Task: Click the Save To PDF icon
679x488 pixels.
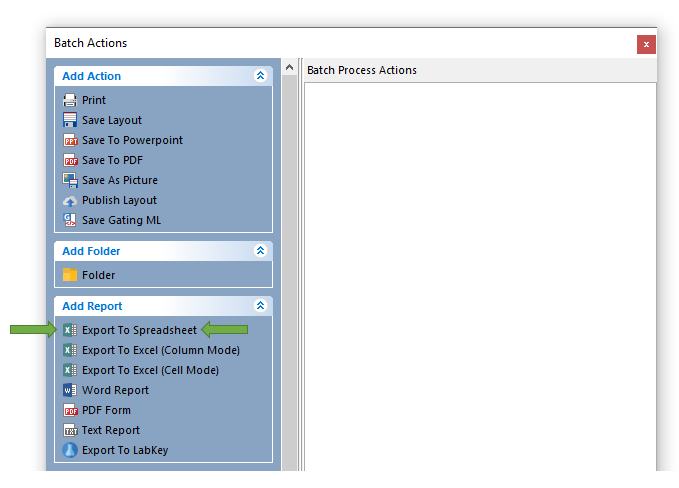Action: 70,160
